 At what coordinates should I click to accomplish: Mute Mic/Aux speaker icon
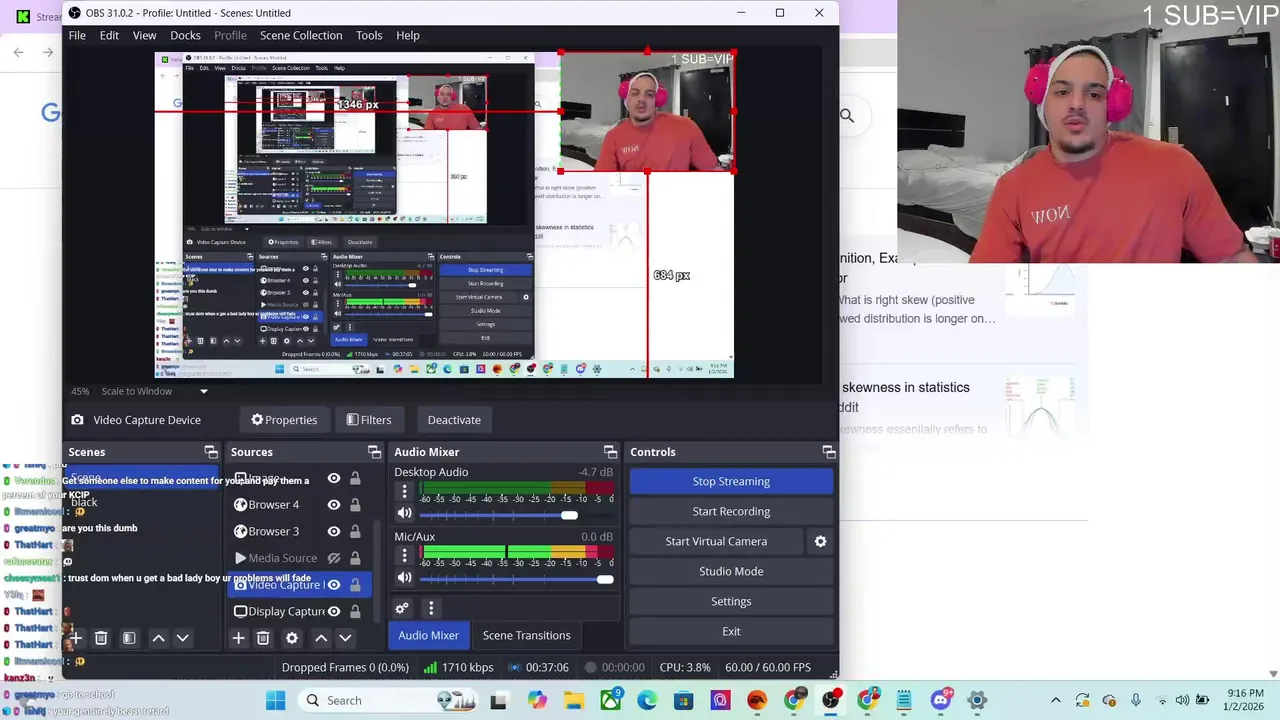click(404, 577)
